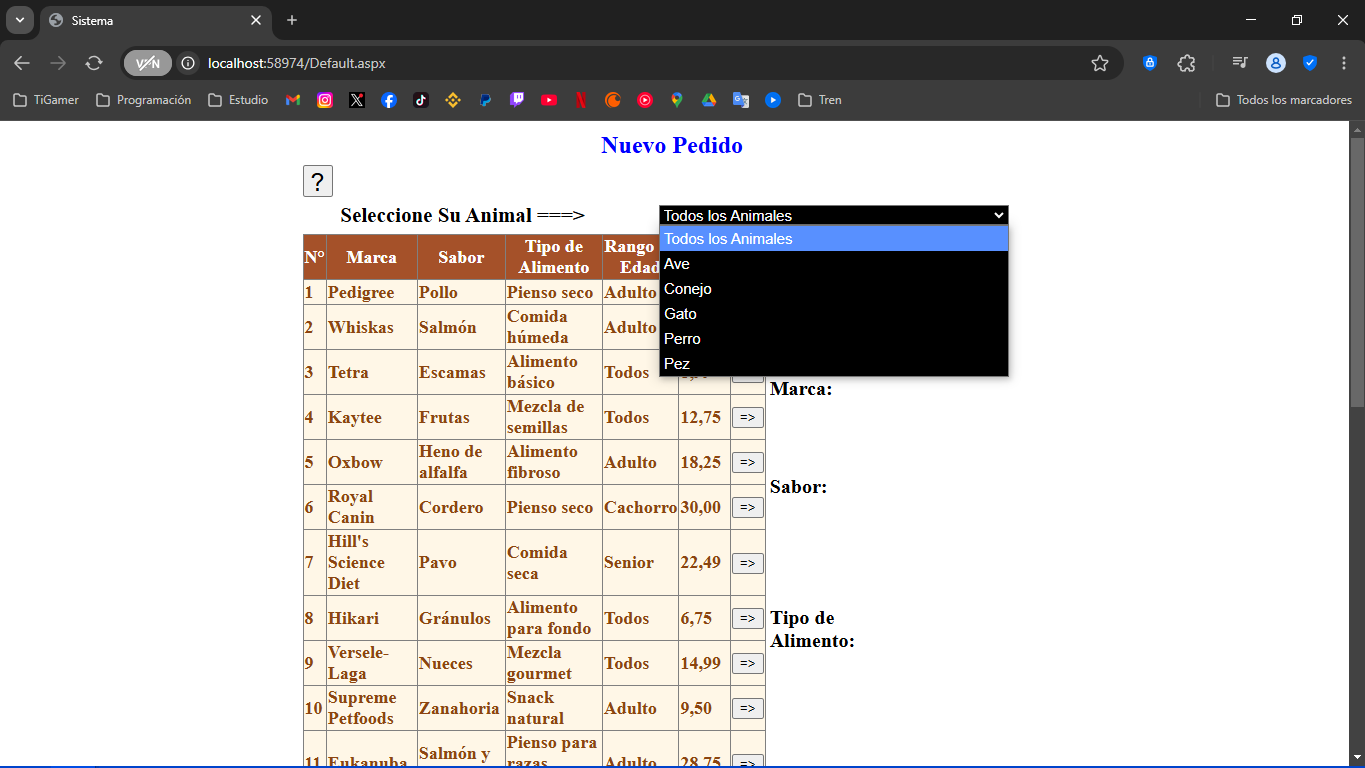Bookmark this page with the star icon
The width and height of the screenshot is (1365, 768).
(1100, 63)
